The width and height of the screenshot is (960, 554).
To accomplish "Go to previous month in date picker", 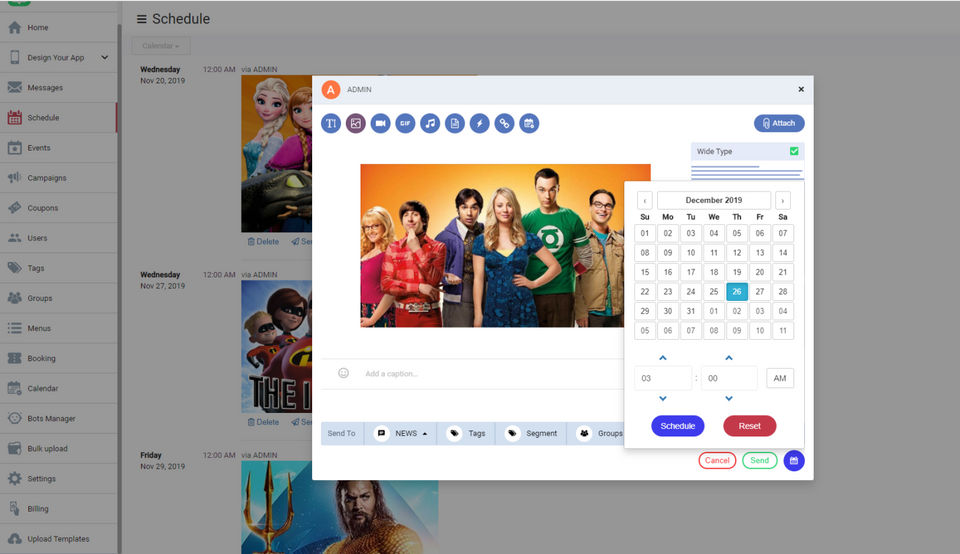I will (x=645, y=200).
